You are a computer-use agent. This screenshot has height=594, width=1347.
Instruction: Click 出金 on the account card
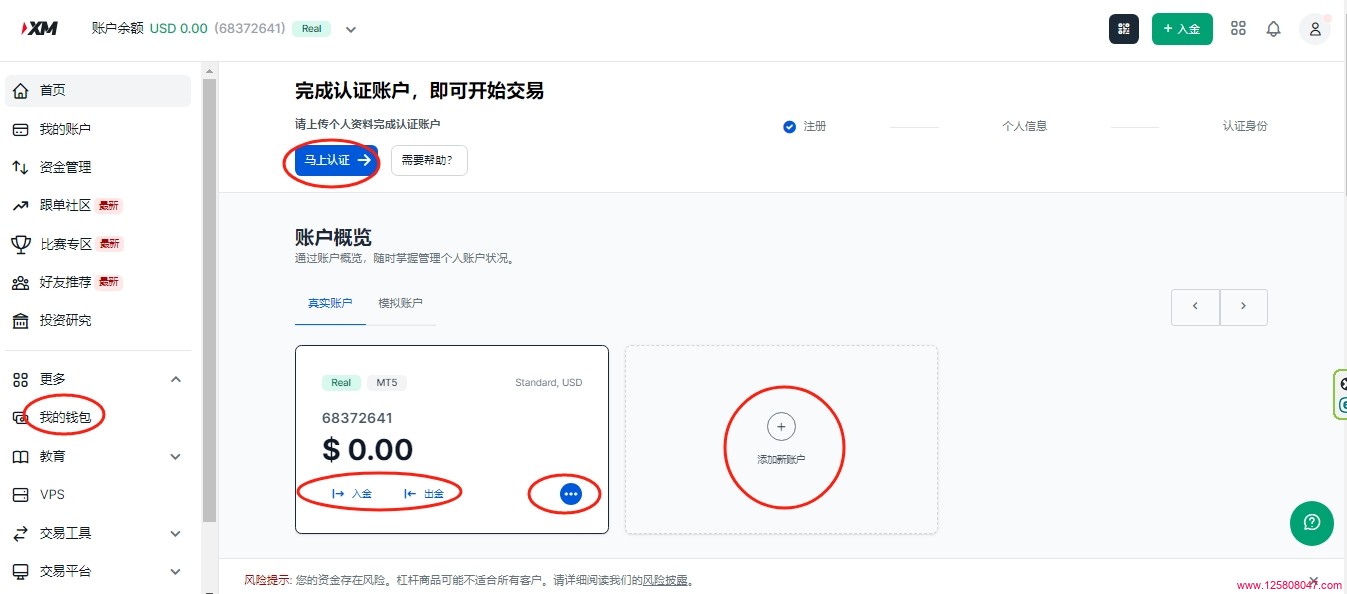tap(423, 494)
